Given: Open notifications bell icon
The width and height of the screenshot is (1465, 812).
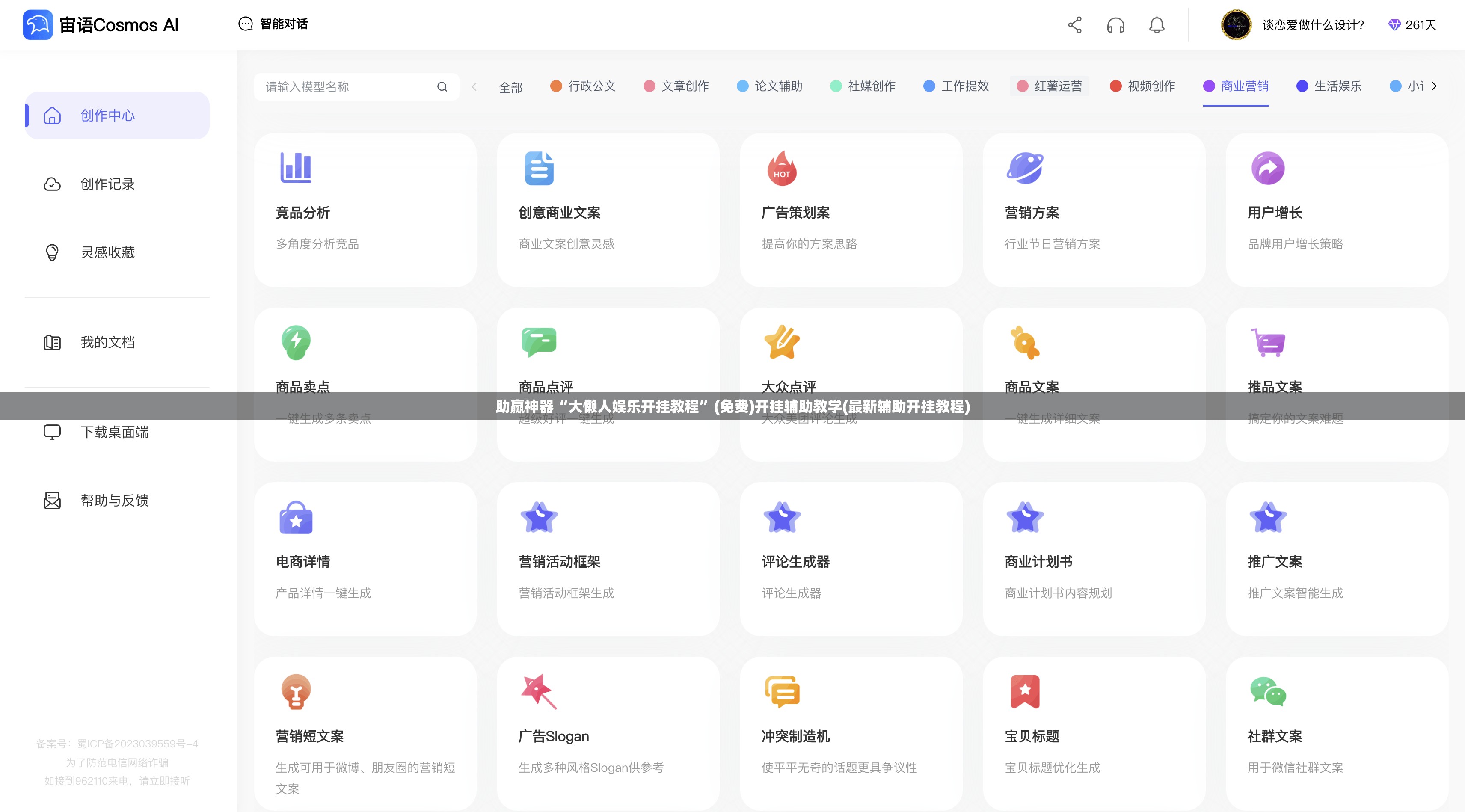Looking at the screenshot, I should [x=1156, y=25].
